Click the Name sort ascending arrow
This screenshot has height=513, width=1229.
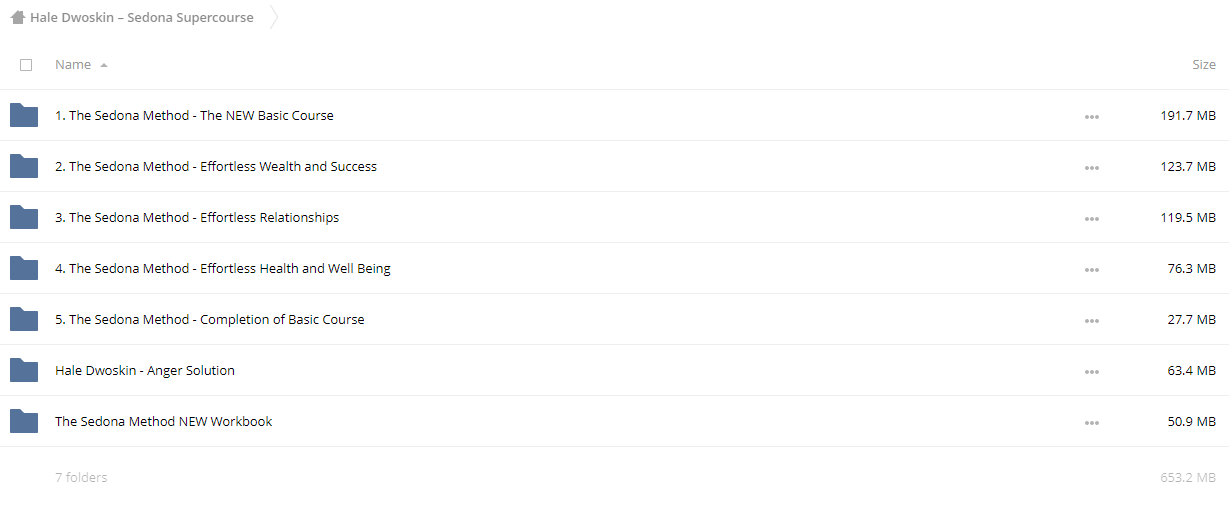104,65
